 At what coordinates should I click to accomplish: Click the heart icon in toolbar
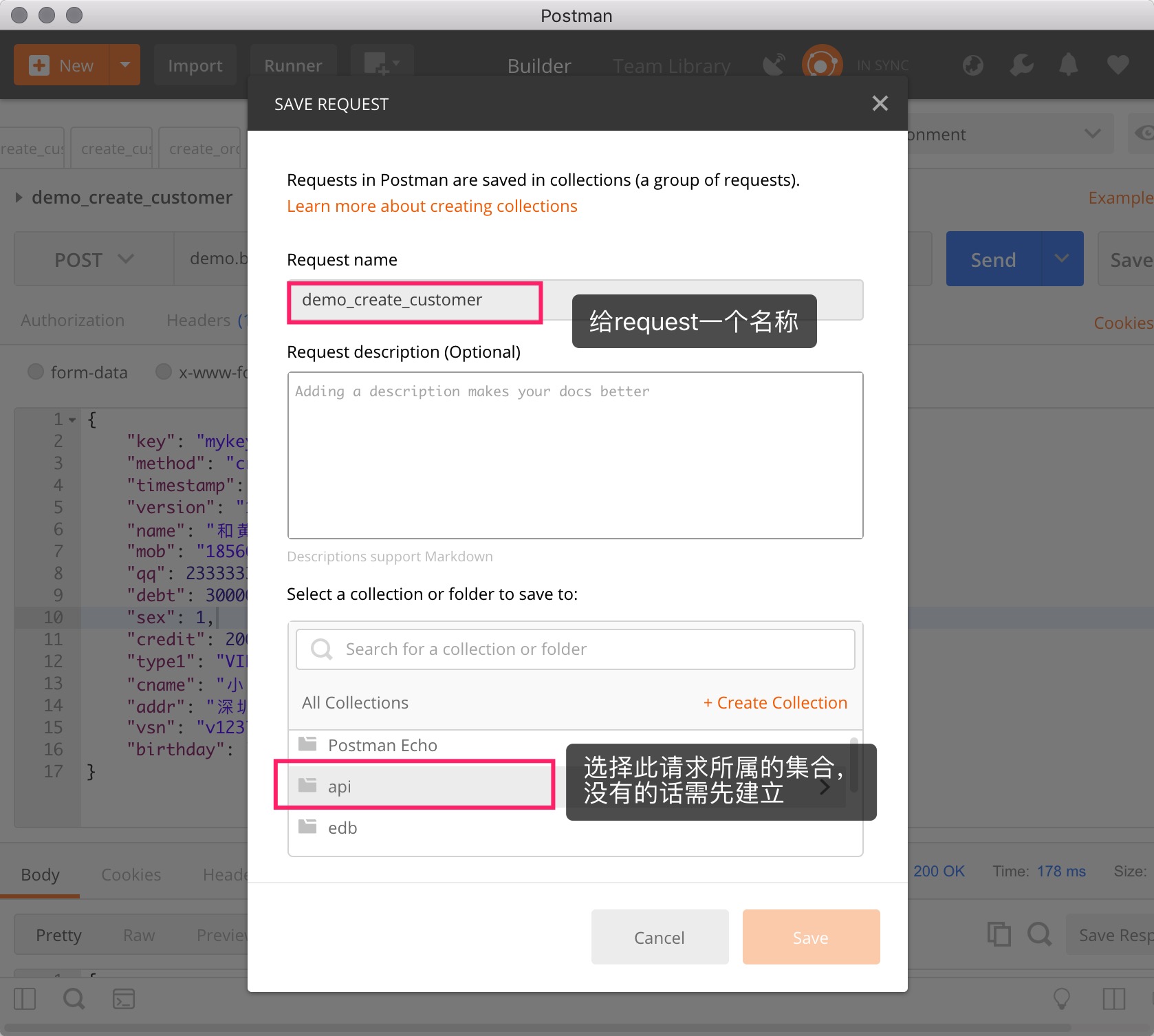click(1118, 65)
